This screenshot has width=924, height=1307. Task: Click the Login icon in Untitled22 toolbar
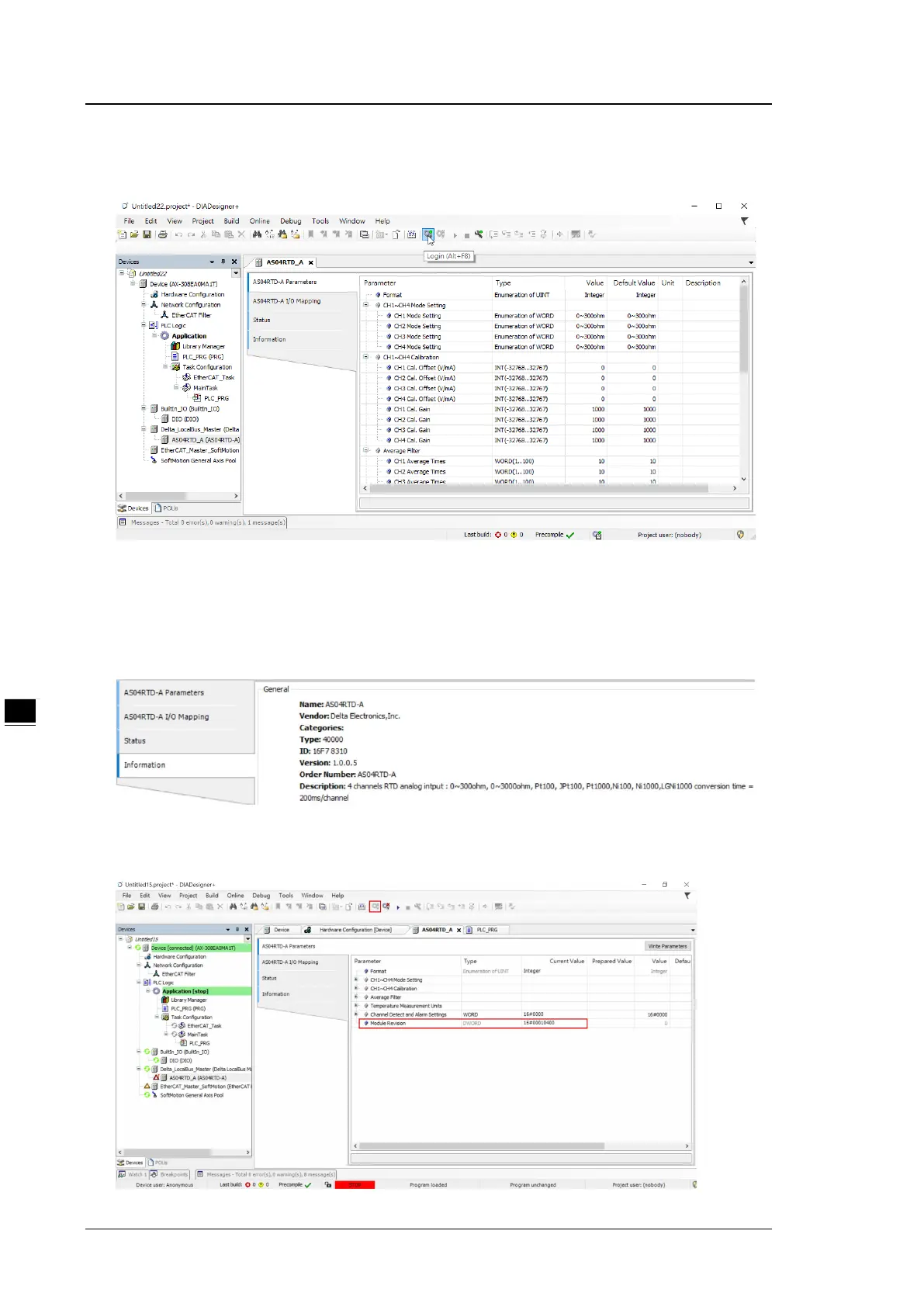pyautogui.click(x=427, y=234)
